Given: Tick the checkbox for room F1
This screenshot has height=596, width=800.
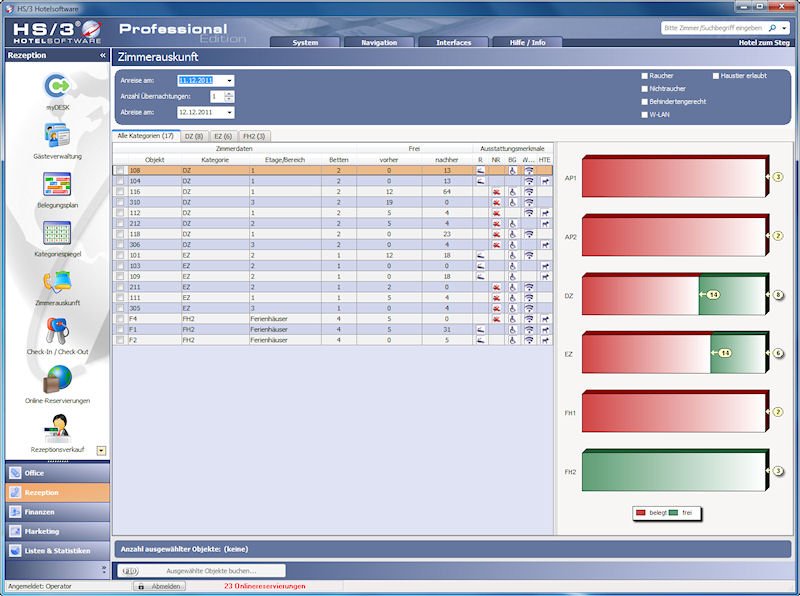Looking at the screenshot, I should pos(120,330).
